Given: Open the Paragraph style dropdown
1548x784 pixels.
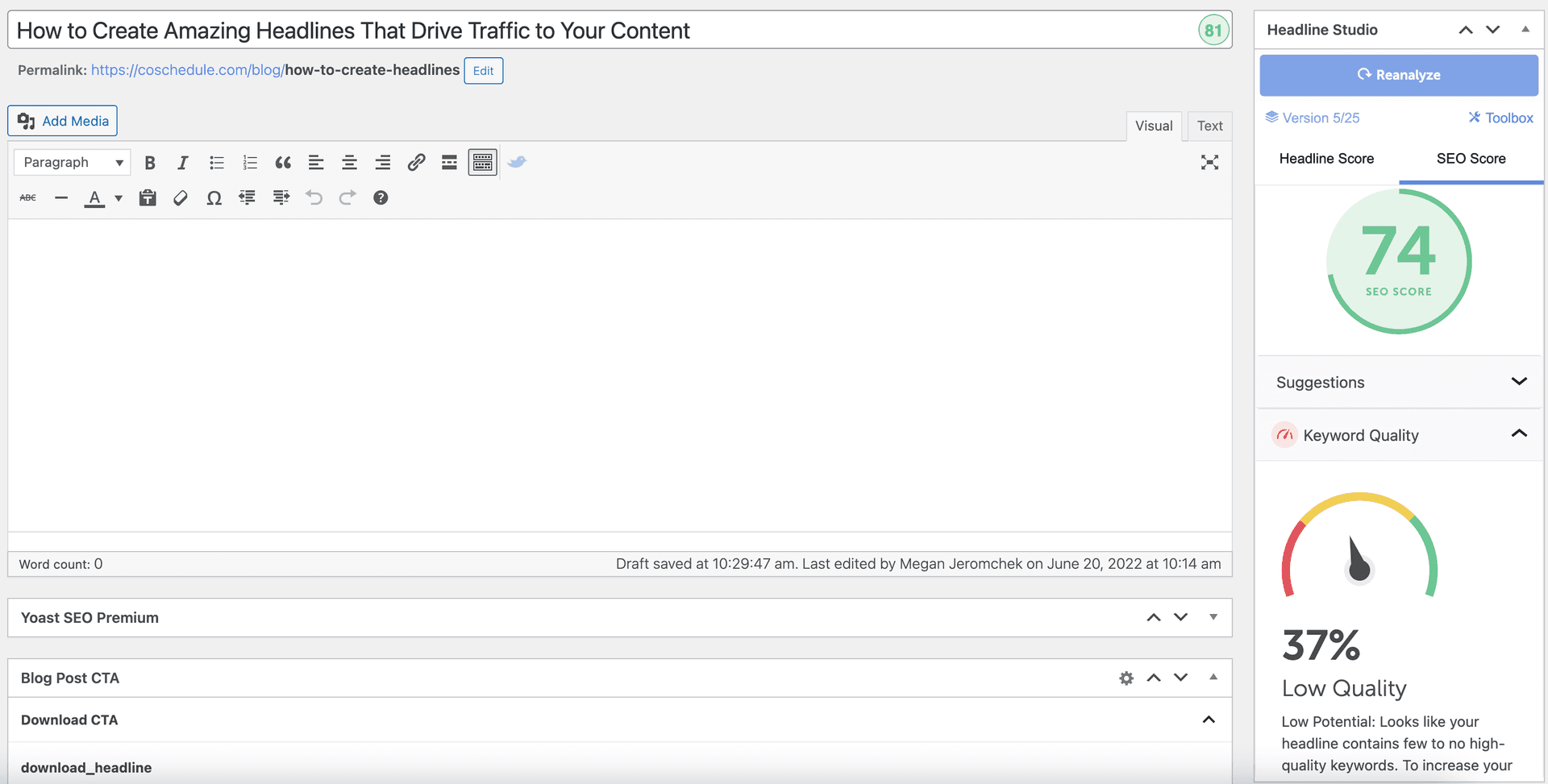Looking at the screenshot, I should pyautogui.click(x=71, y=162).
